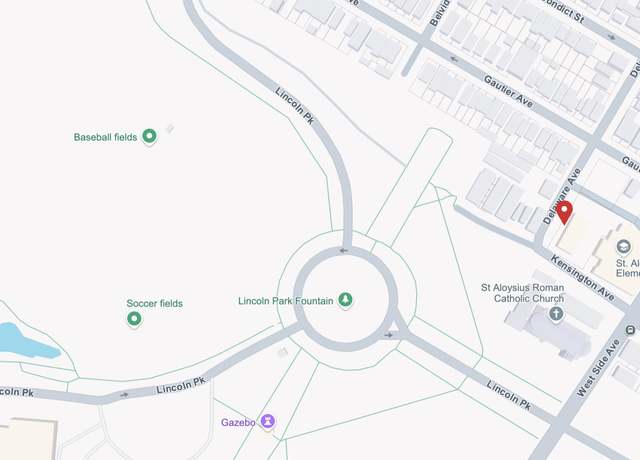640x460 pixels.
Task: Click the small gray building near Baseball fields
Action: coord(170,129)
